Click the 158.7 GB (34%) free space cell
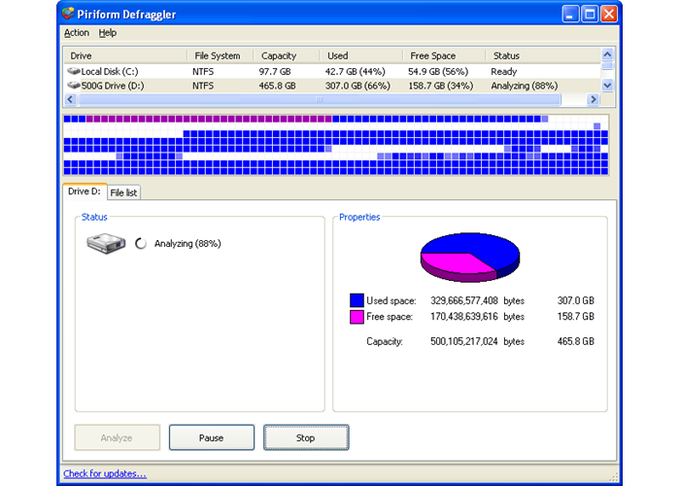 click(x=441, y=86)
